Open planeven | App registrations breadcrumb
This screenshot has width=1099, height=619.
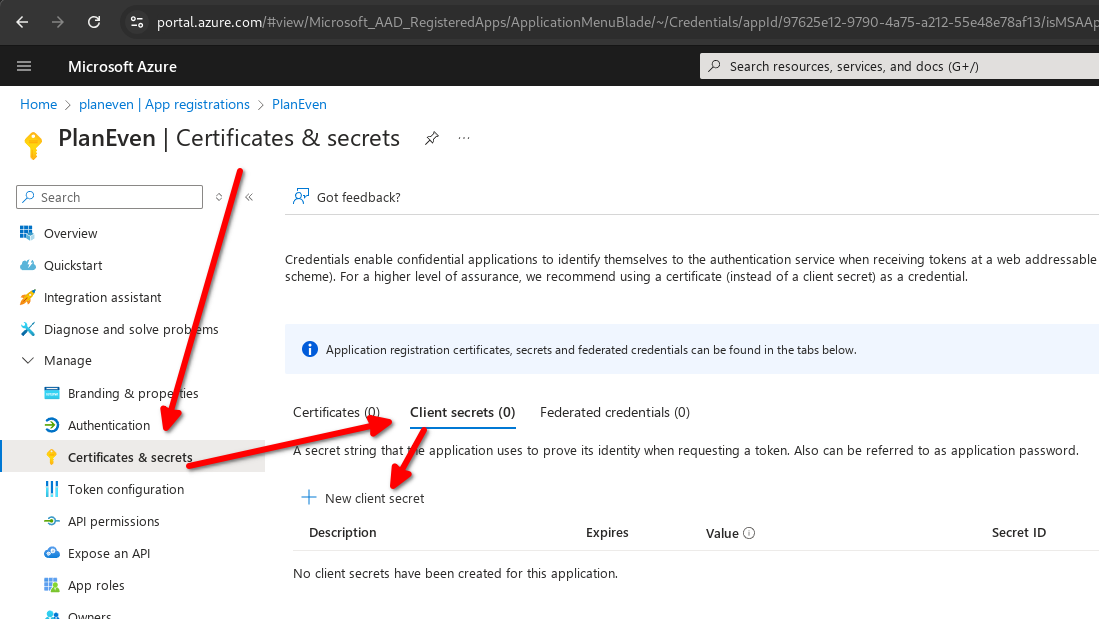pyautogui.click(x=164, y=104)
